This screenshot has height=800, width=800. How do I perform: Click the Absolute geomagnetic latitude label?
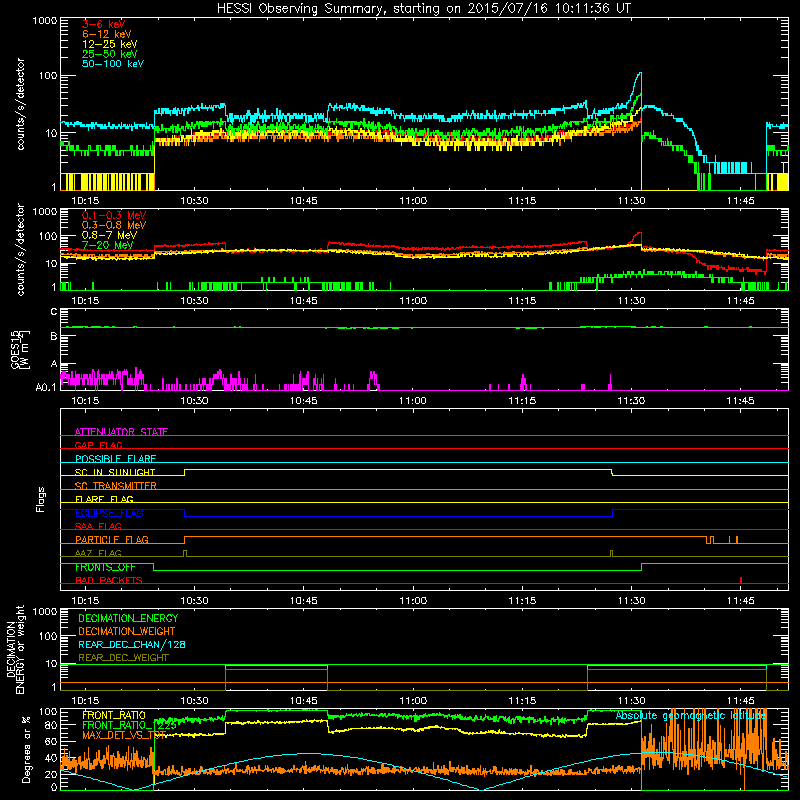coord(691,716)
